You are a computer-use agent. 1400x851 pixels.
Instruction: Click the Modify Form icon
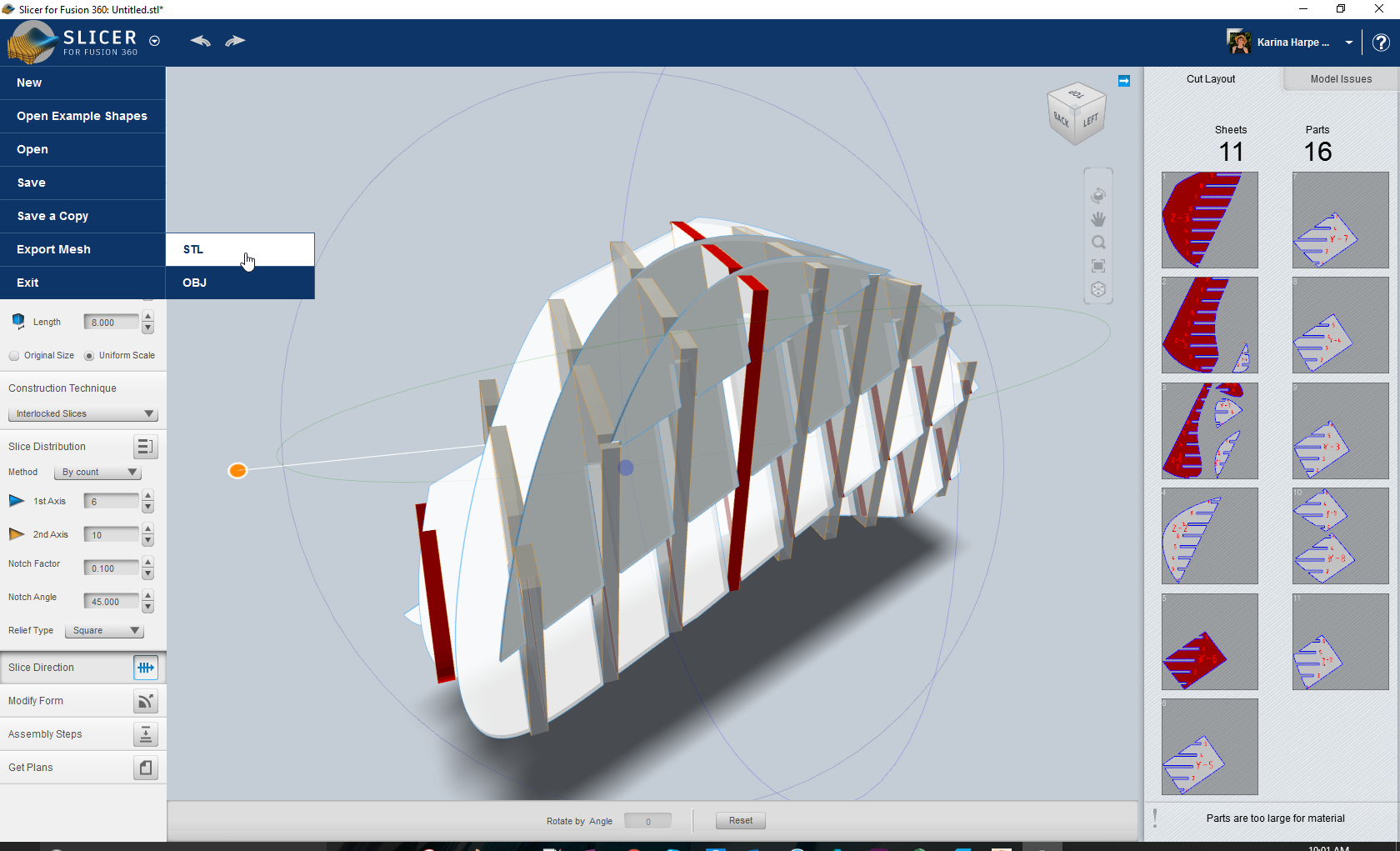(145, 701)
